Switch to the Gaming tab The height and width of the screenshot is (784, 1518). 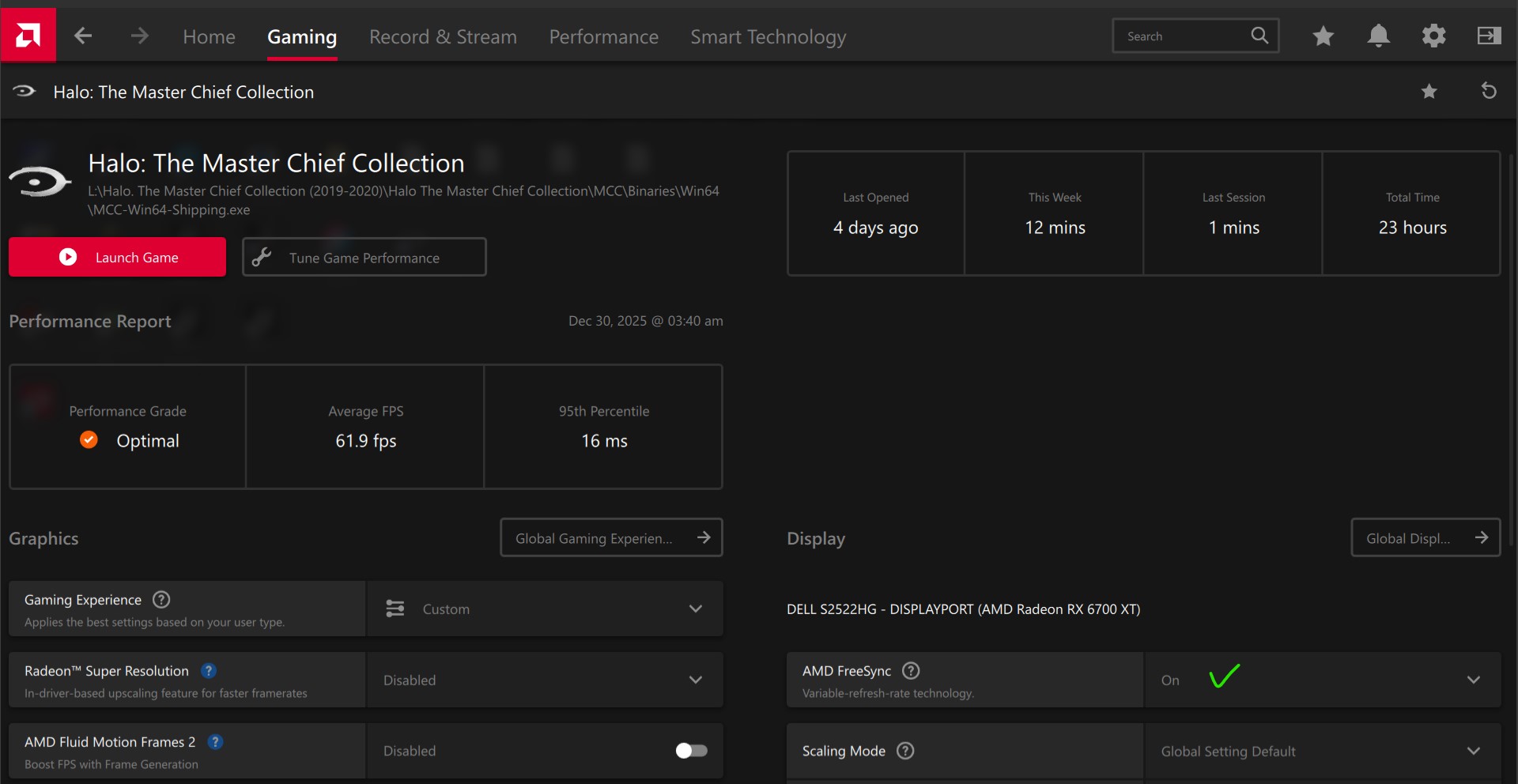pyautogui.click(x=302, y=36)
